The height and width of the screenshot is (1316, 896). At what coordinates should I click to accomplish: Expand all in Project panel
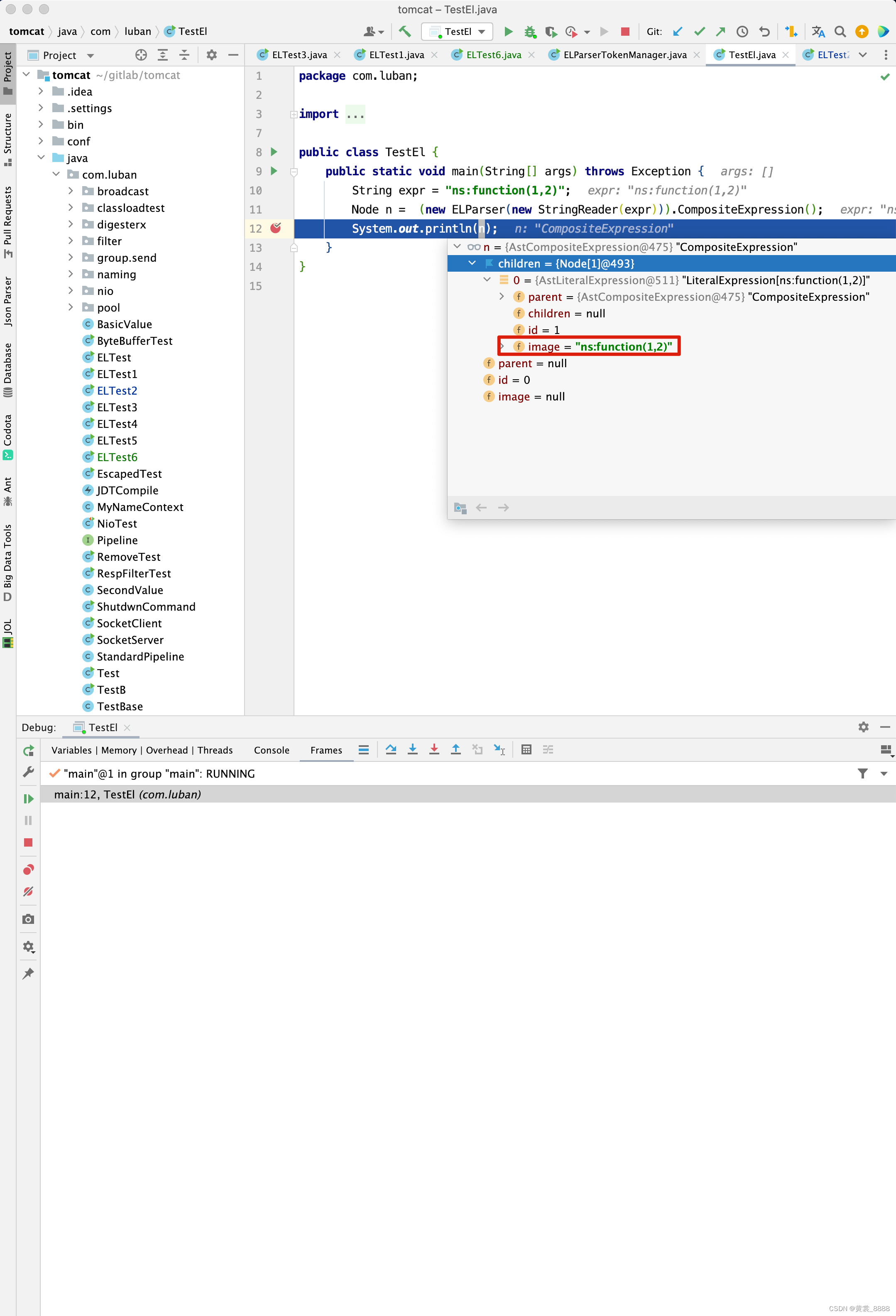click(162, 55)
